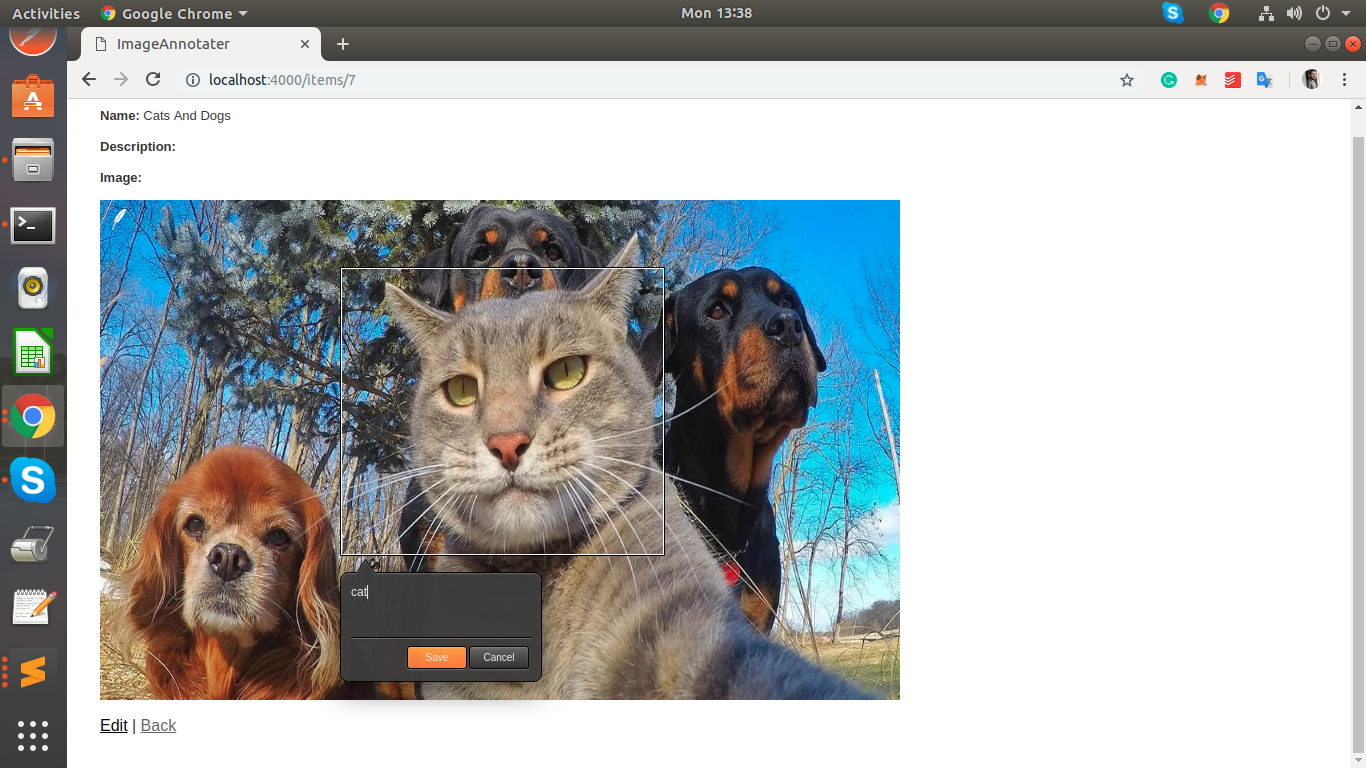Open the Grammarly extension icon

1169,80
